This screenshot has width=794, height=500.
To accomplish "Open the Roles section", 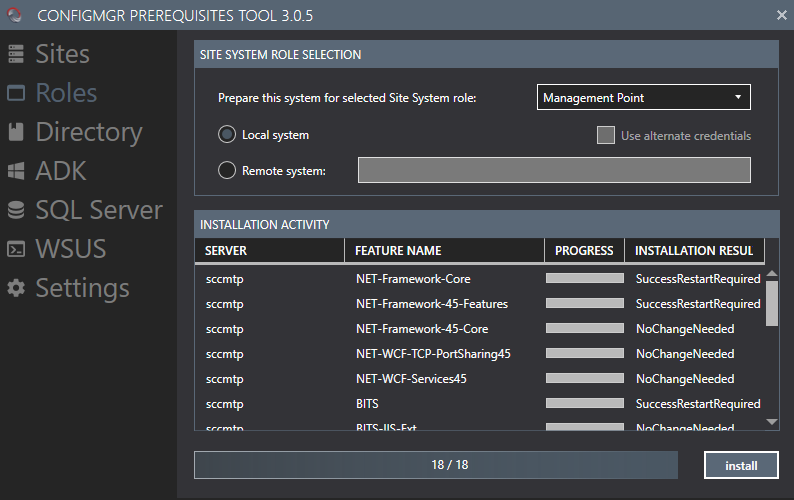I will pos(66,93).
